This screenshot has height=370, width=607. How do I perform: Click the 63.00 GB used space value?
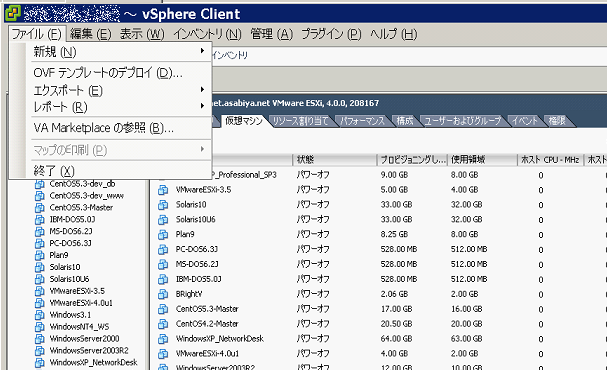(466, 339)
